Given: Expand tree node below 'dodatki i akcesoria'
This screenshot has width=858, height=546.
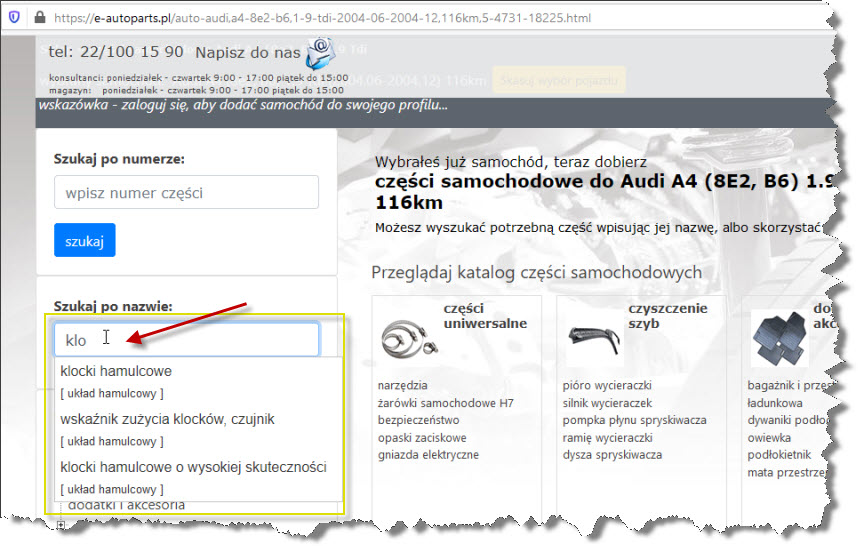Looking at the screenshot, I should point(61,525).
